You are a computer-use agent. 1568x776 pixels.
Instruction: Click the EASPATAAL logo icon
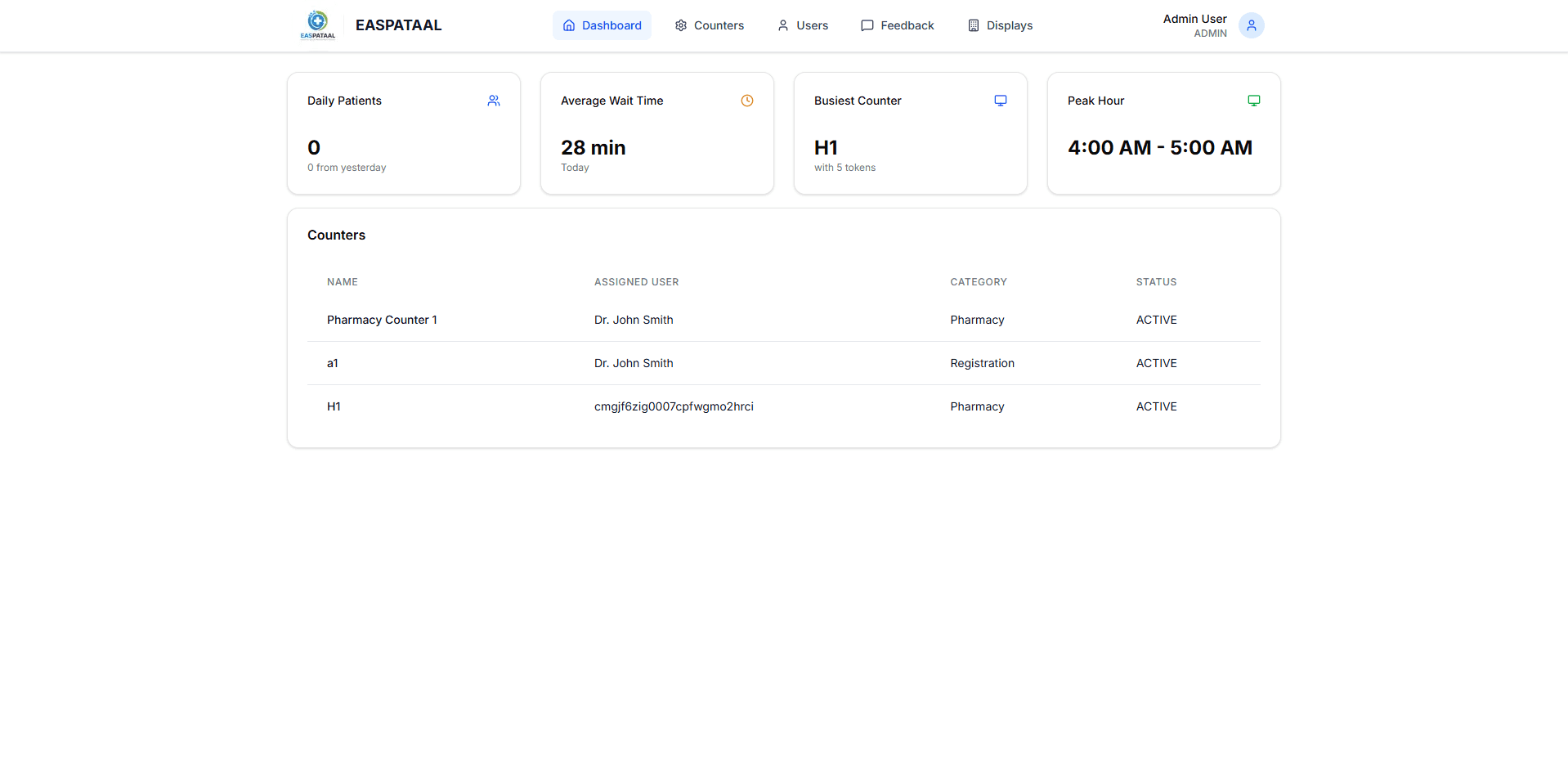[317, 24]
